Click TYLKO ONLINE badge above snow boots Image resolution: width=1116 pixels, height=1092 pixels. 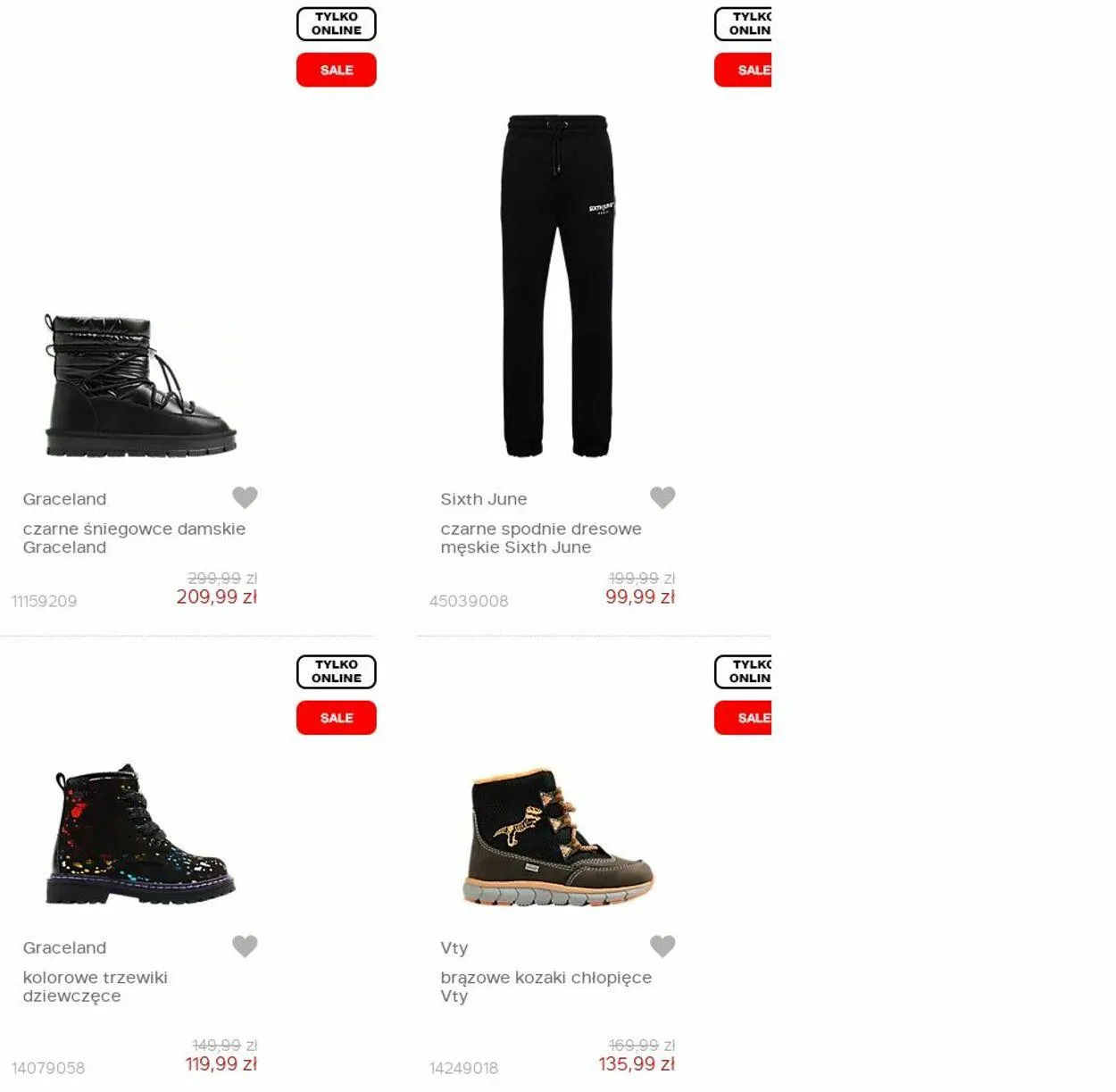(337, 24)
